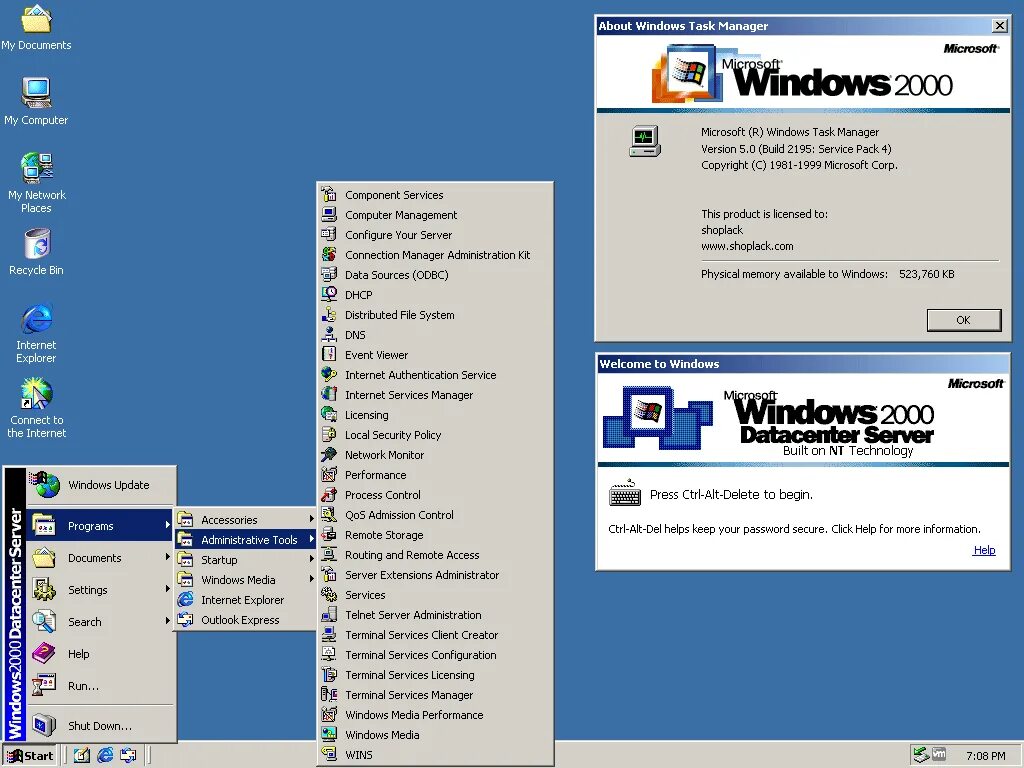Click OK in About Windows Task Manager
Image resolution: width=1024 pixels, height=768 pixels.
pyautogui.click(x=963, y=320)
